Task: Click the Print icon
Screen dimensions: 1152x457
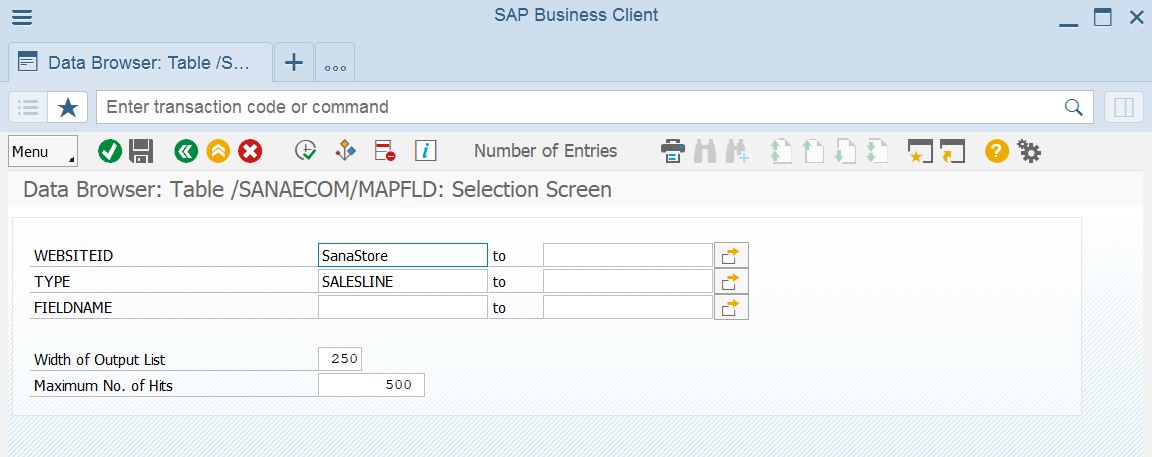Action: click(x=673, y=151)
